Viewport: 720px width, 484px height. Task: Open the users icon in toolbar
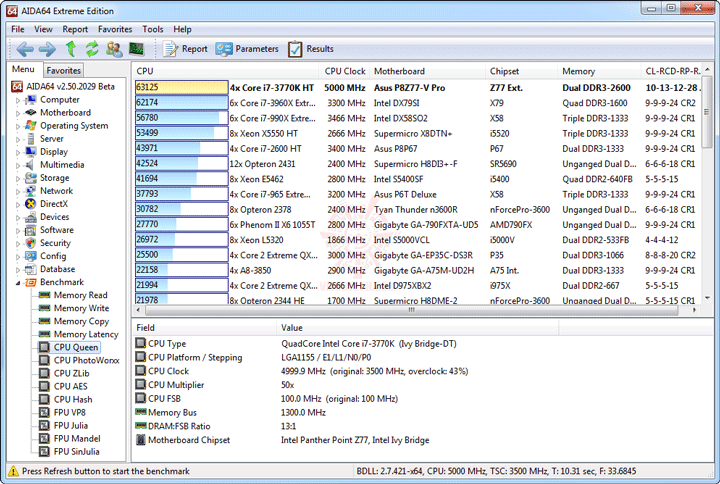(x=114, y=49)
